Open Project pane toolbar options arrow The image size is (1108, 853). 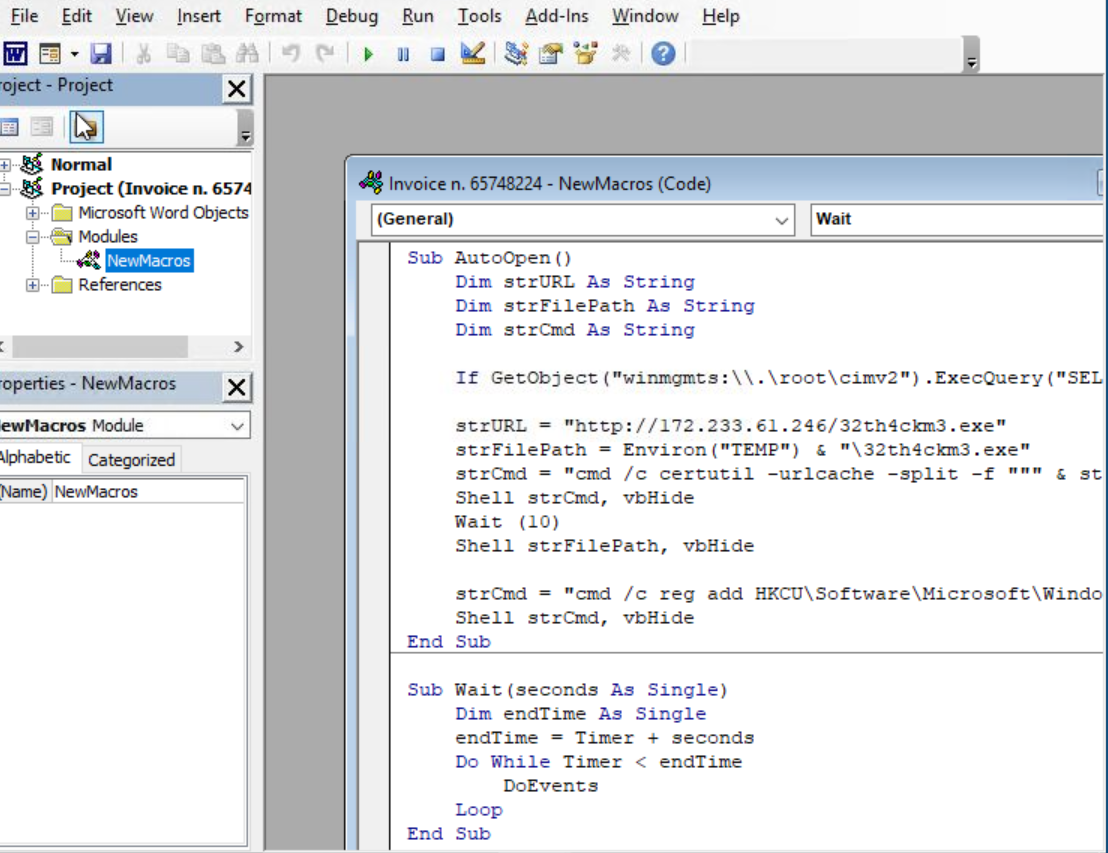(245, 129)
